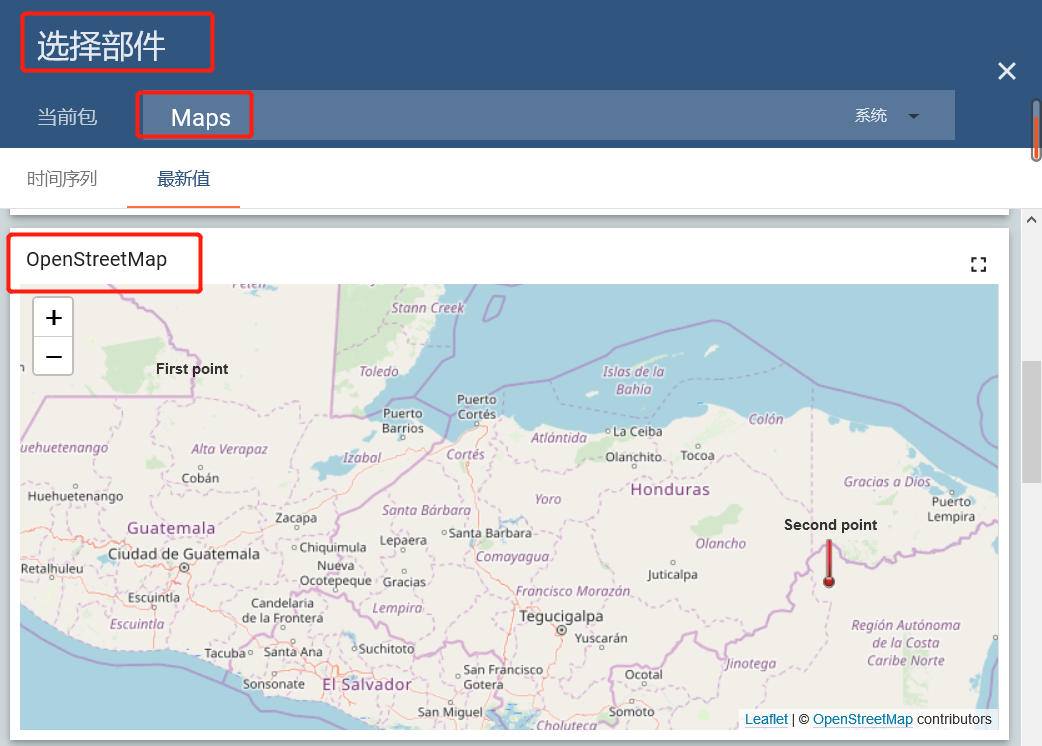Click the First point label on map
Image resolution: width=1042 pixels, height=746 pixels.
coord(192,369)
